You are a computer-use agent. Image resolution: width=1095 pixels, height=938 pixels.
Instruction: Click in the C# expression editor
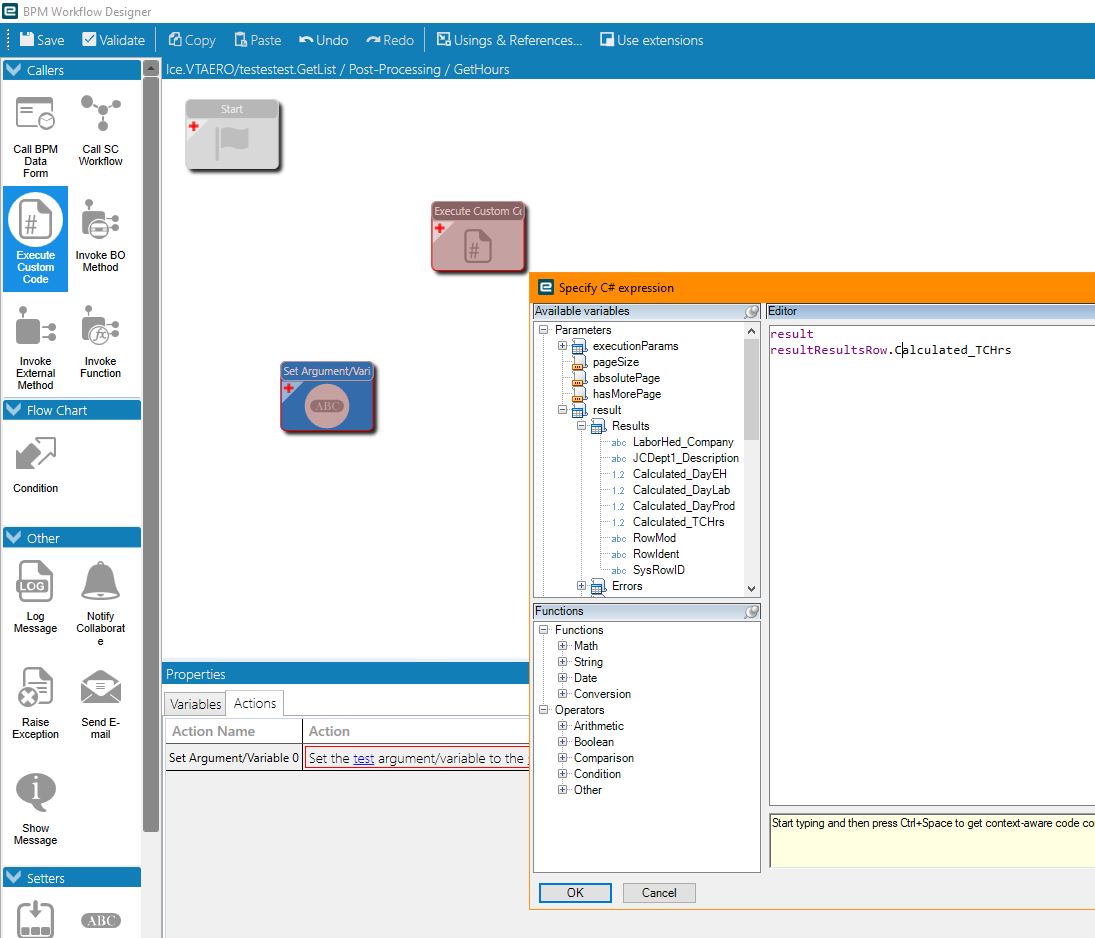point(932,565)
